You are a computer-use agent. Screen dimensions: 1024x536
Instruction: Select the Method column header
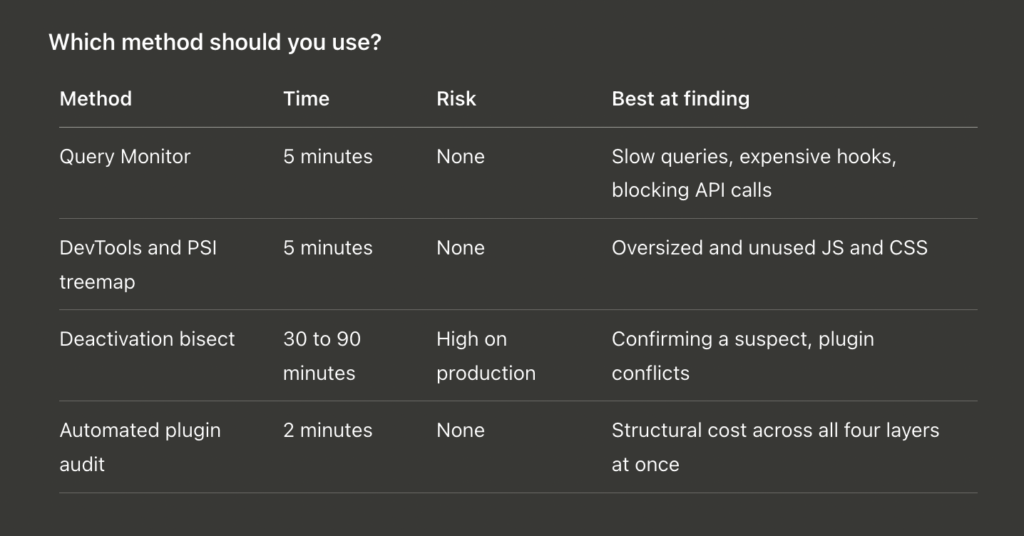95,99
